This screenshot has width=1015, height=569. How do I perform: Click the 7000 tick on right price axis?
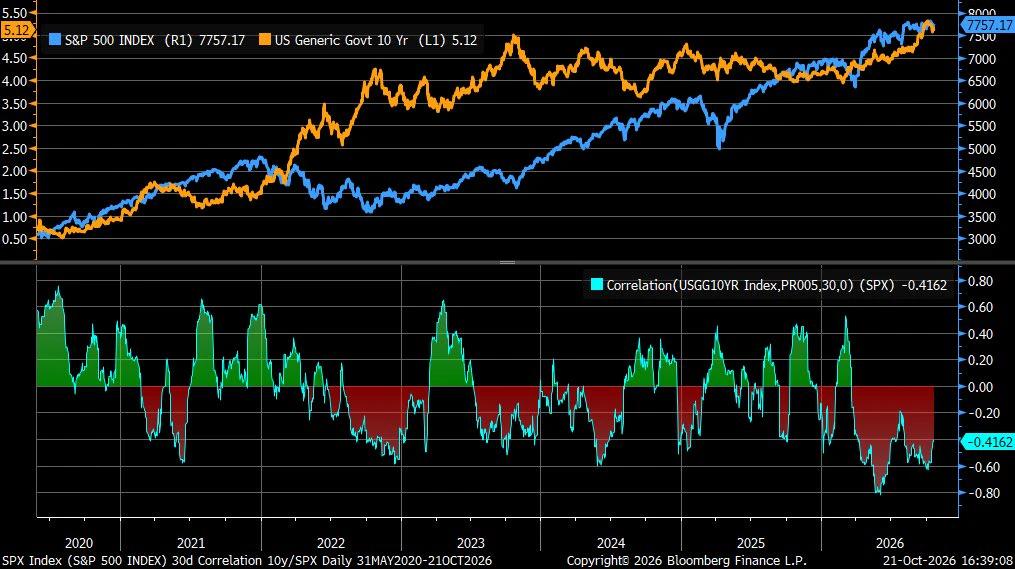click(x=982, y=59)
